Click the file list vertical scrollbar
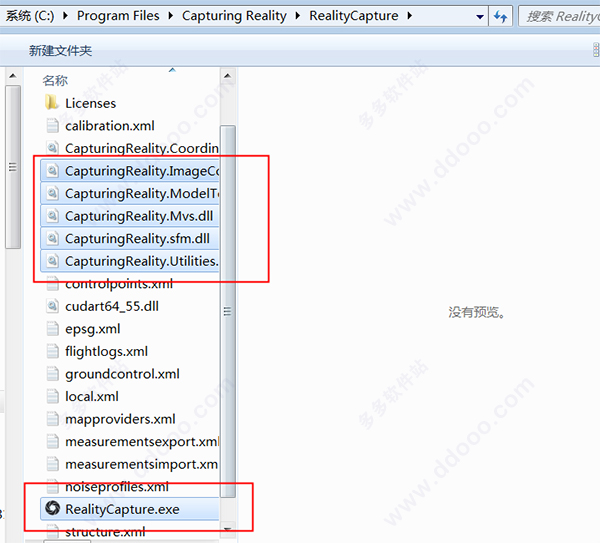Viewport: 600px width, 543px height. (228, 300)
